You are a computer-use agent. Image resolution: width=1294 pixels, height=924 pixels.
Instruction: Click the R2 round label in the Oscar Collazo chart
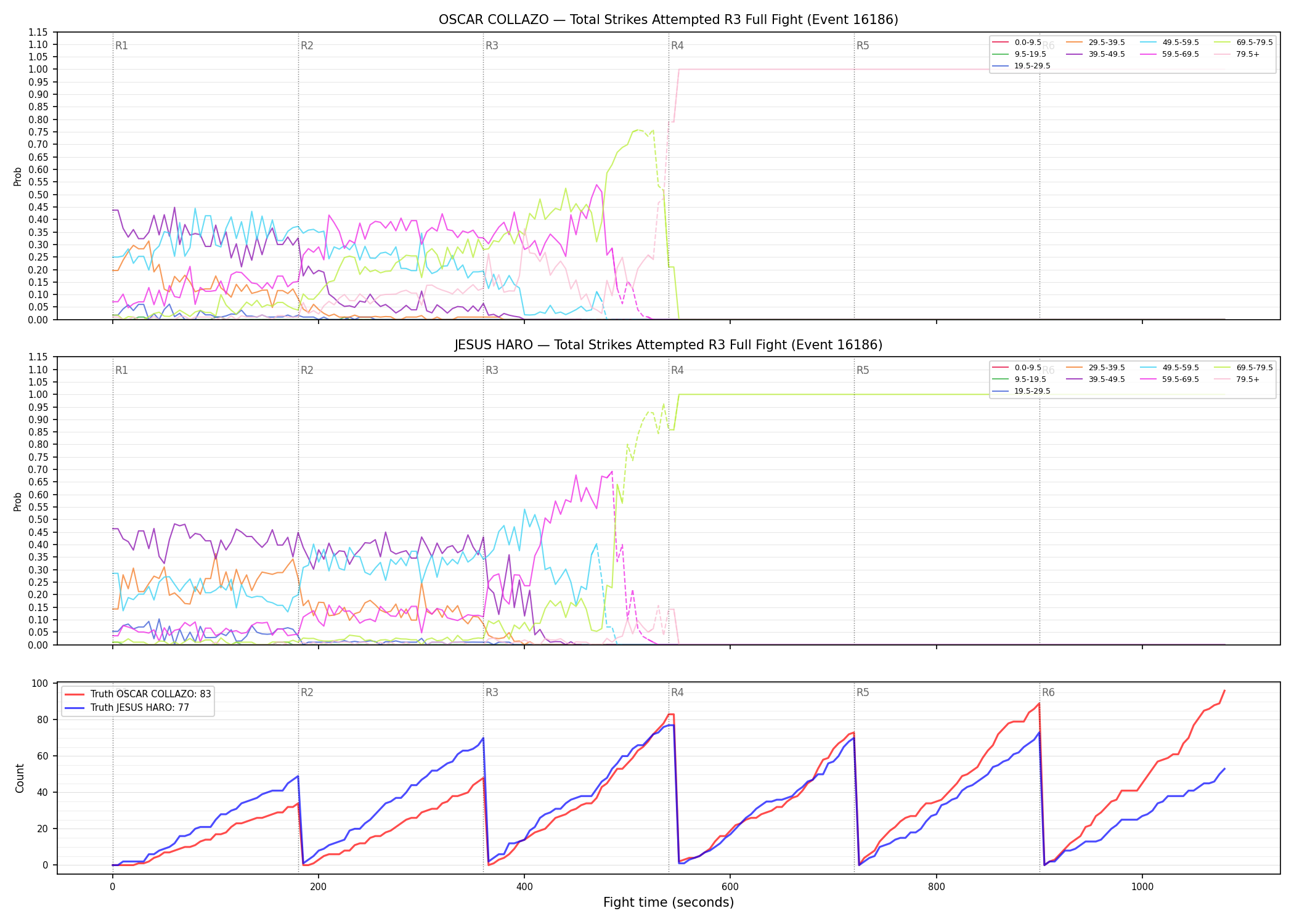point(307,46)
